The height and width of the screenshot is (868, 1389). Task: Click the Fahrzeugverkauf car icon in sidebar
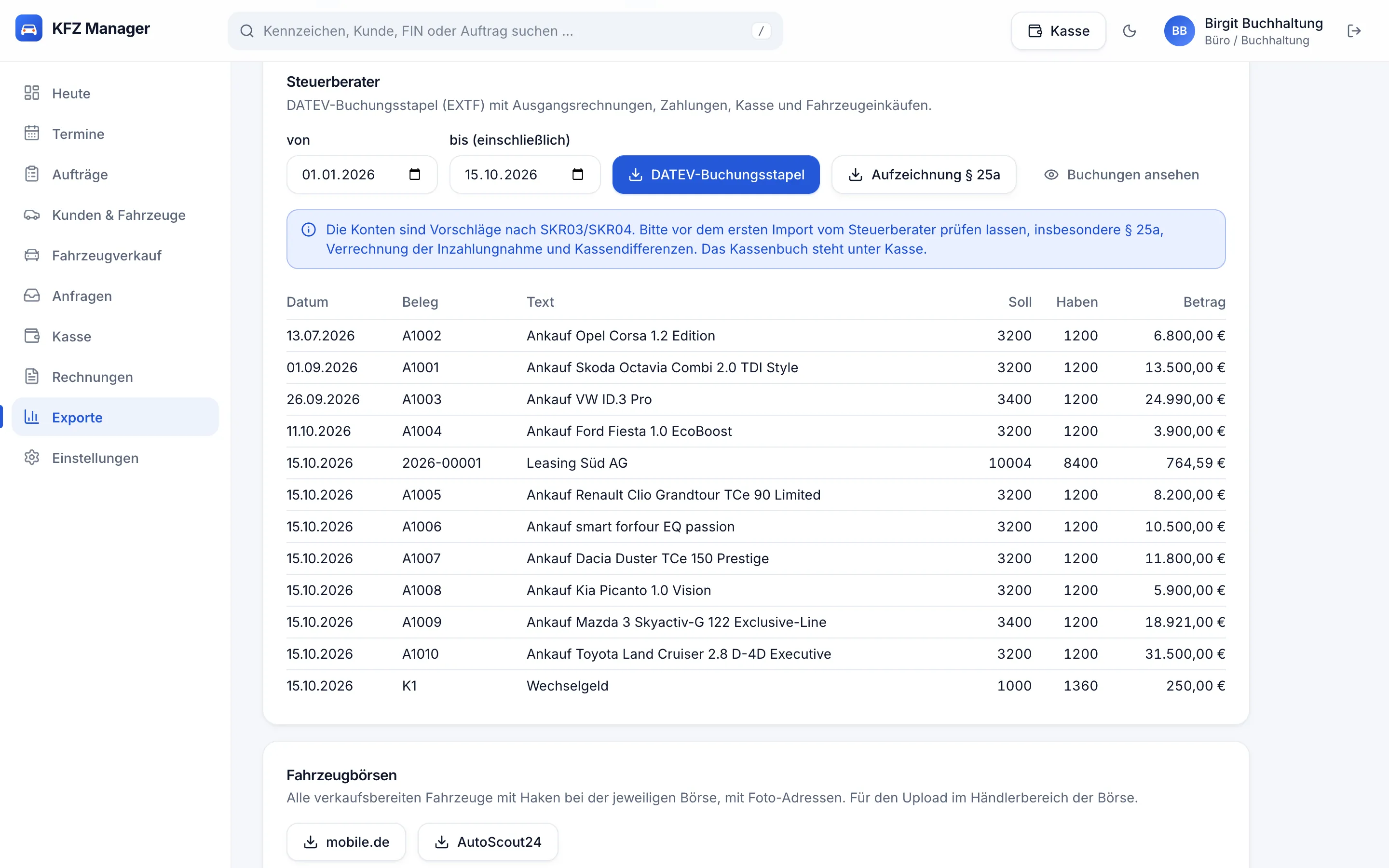pos(32,255)
